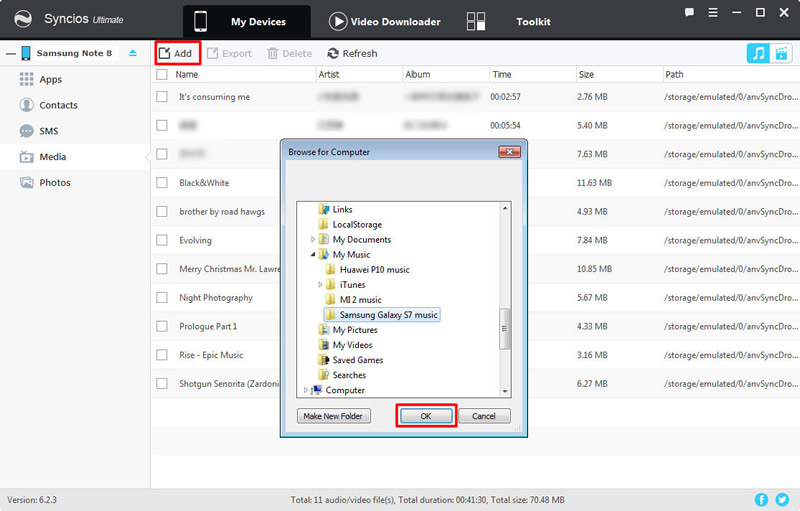
Task: Click the dialog scrollbar down arrow
Action: tap(505, 392)
